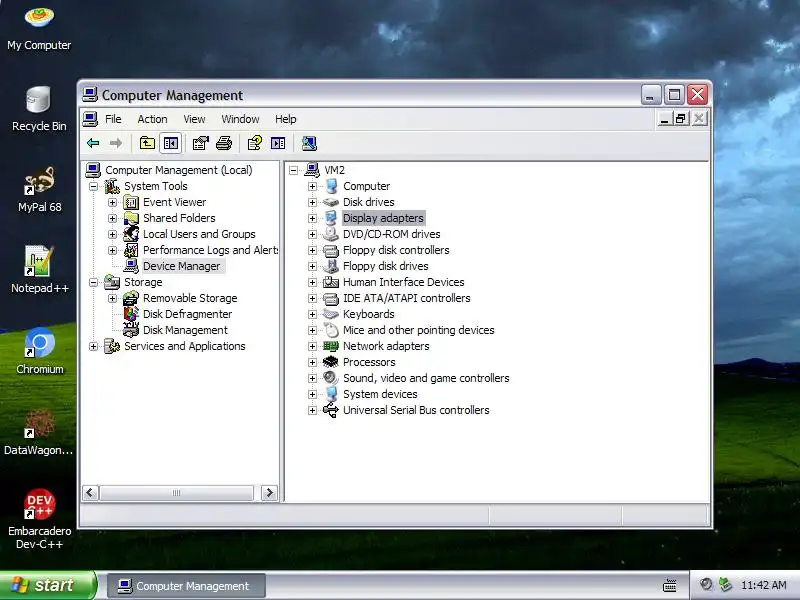Open the View menu
The image size is (800, 600).
point(194,119)
